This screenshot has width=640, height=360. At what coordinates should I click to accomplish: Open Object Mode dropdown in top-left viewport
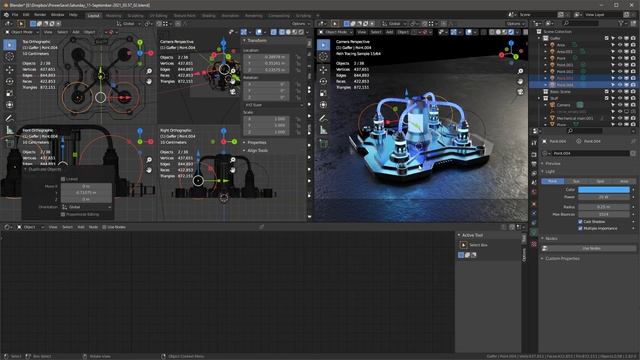(22, 32)
